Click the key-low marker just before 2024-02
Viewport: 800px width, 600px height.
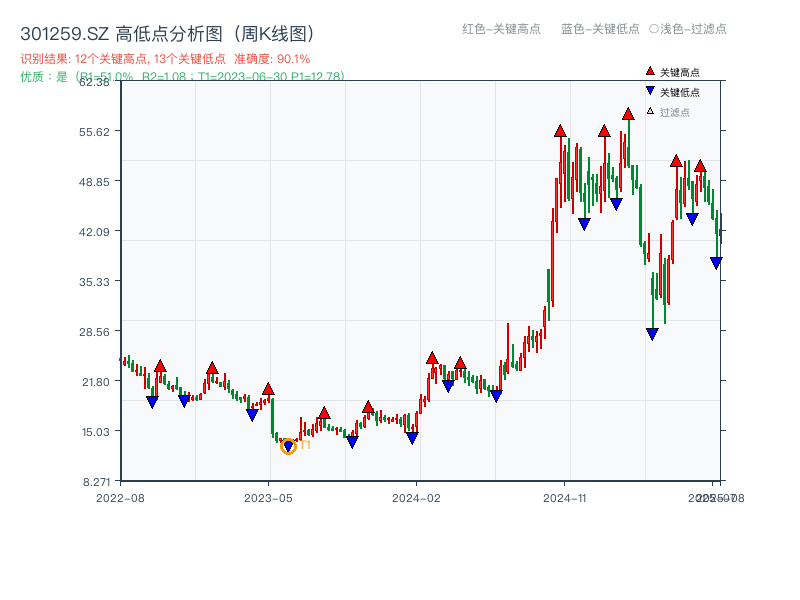(412, 438)
